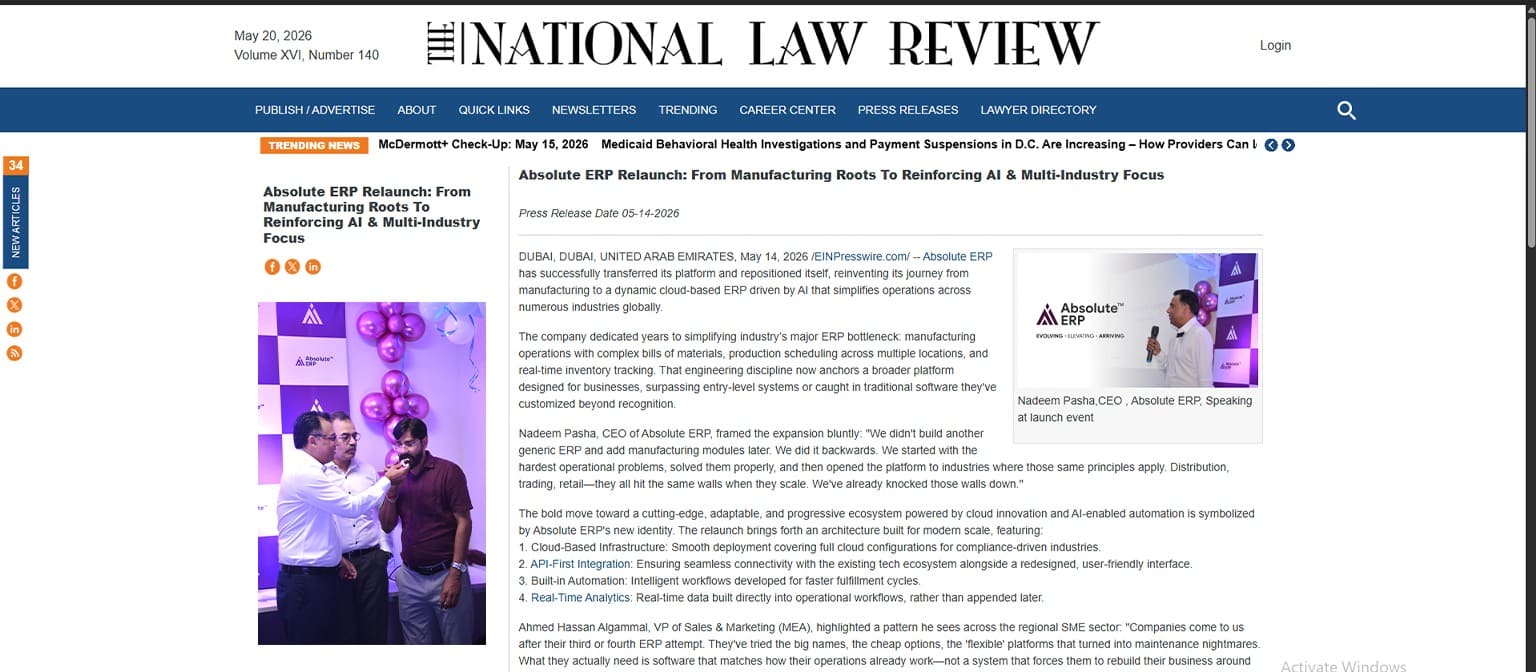Follow the EINPresswire.com link
1536x672 pixels.
(862, 257)
